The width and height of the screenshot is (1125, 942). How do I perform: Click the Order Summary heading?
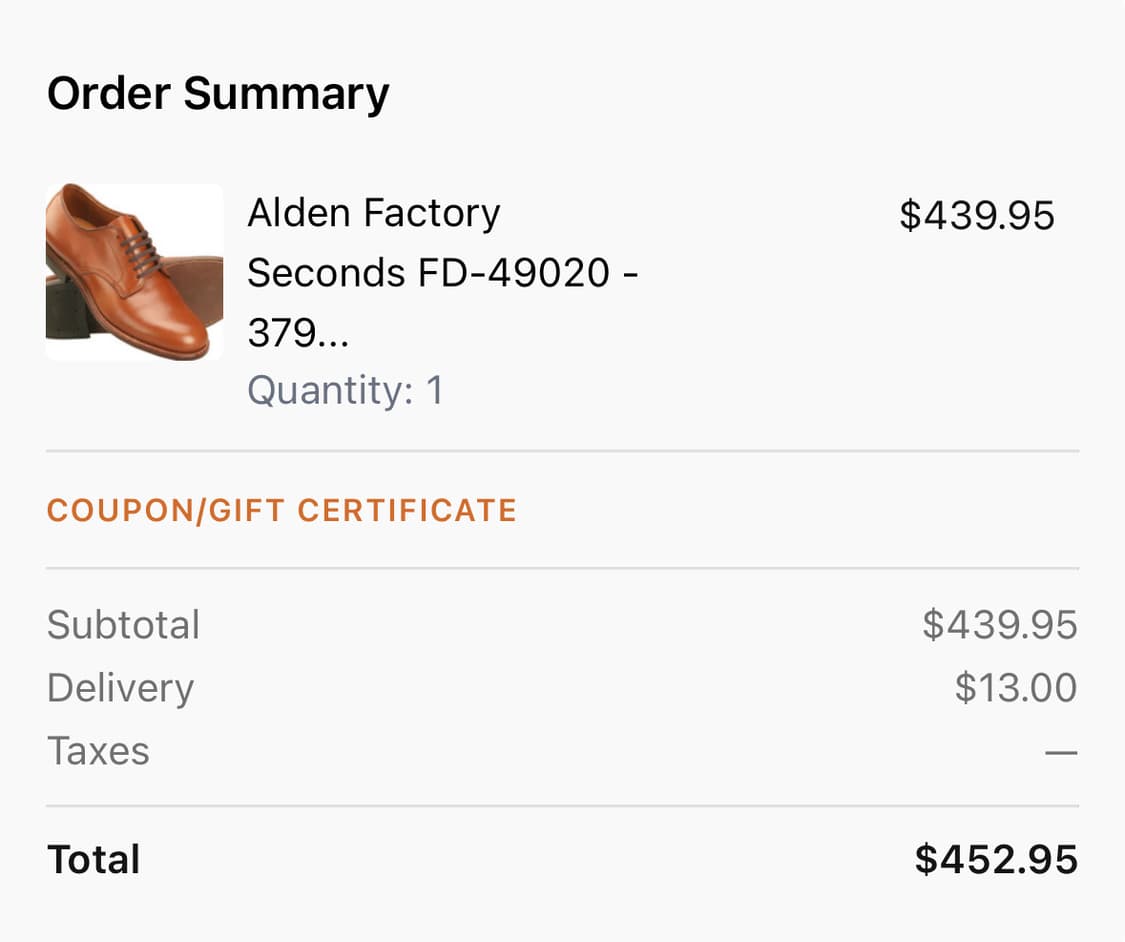pyautogui.click(x=218, y=94)
